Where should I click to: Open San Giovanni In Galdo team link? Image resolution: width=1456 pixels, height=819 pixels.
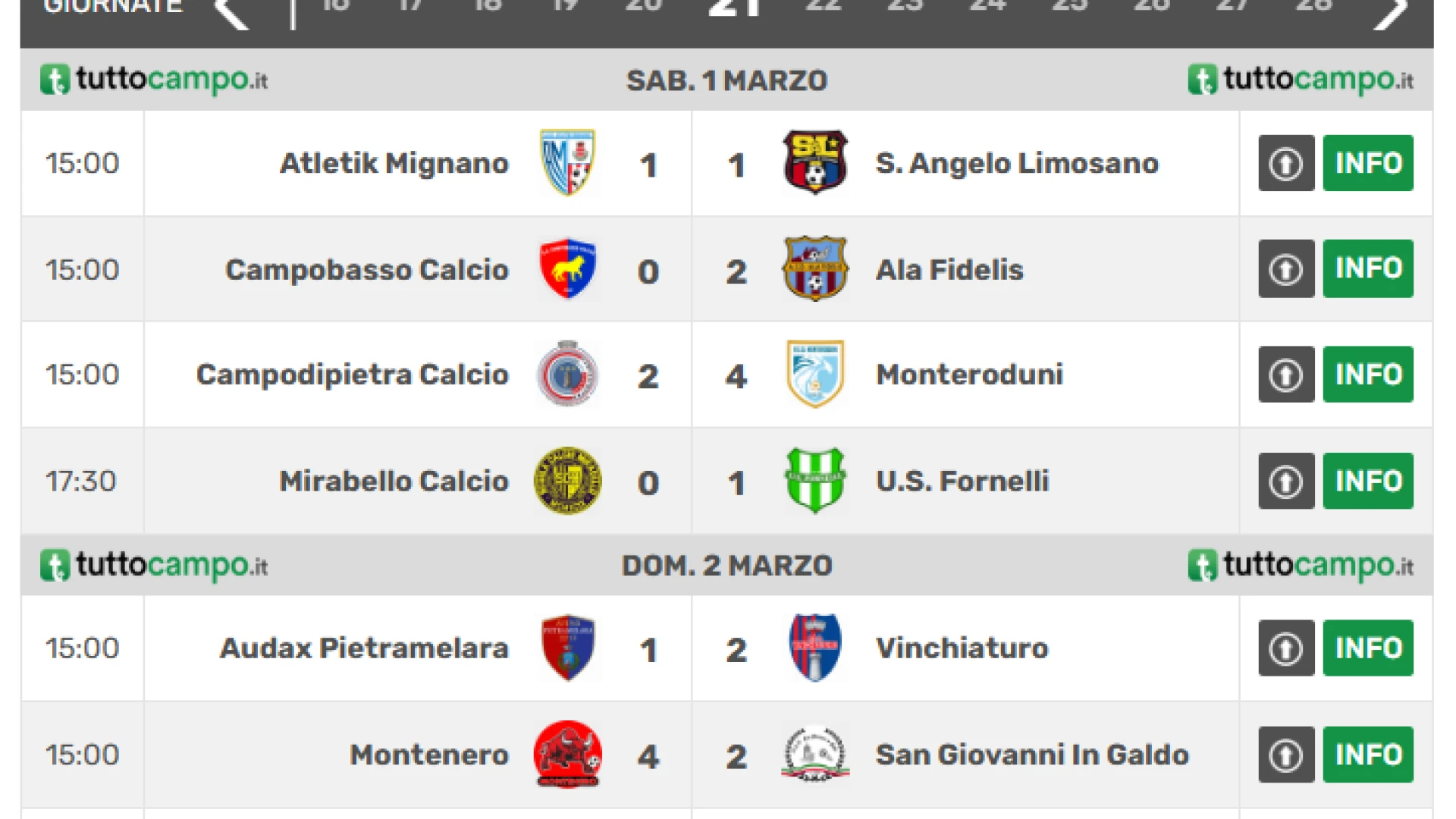pyautogui.click(x=1032, y=755)
